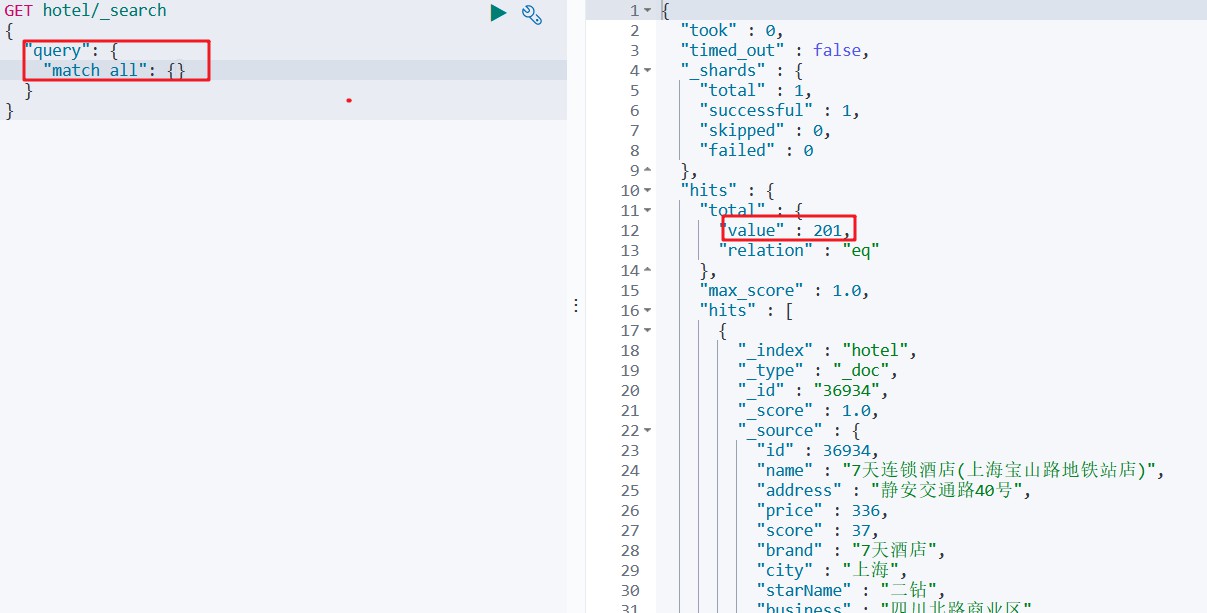The width and height of the screenshot is (1207, 613).
Task: Click line number 20 in the response gutter
Action: (x=629, y=390)
